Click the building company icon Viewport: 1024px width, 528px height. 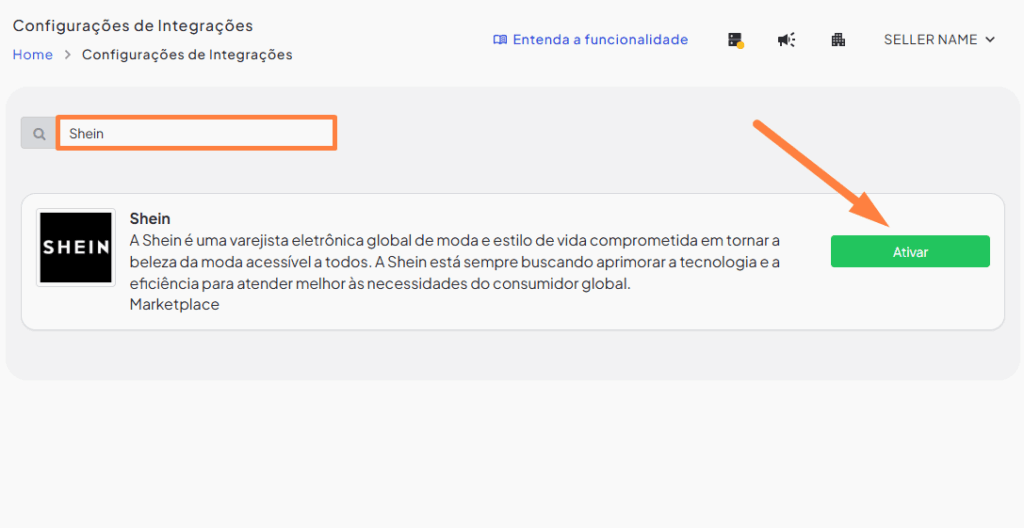point(838,40)
